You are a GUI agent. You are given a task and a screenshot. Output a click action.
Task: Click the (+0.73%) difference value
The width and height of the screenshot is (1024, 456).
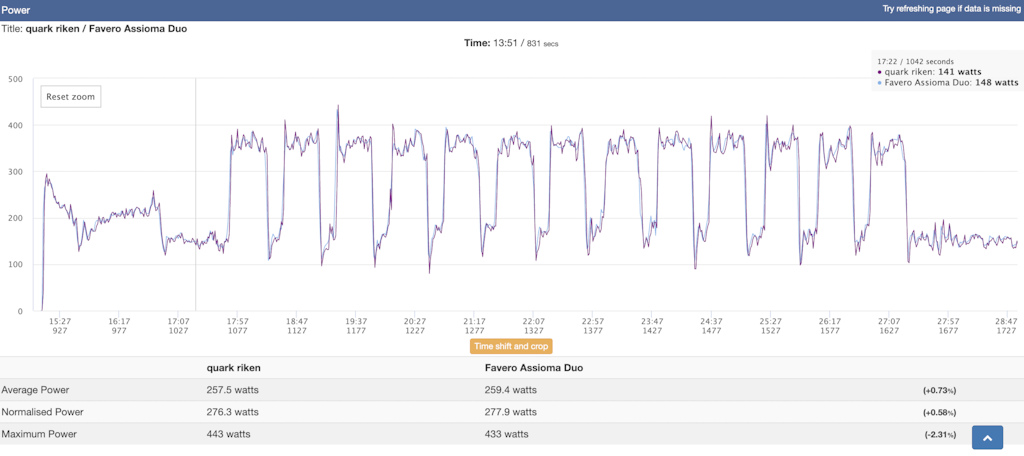[x=940, y=391]
